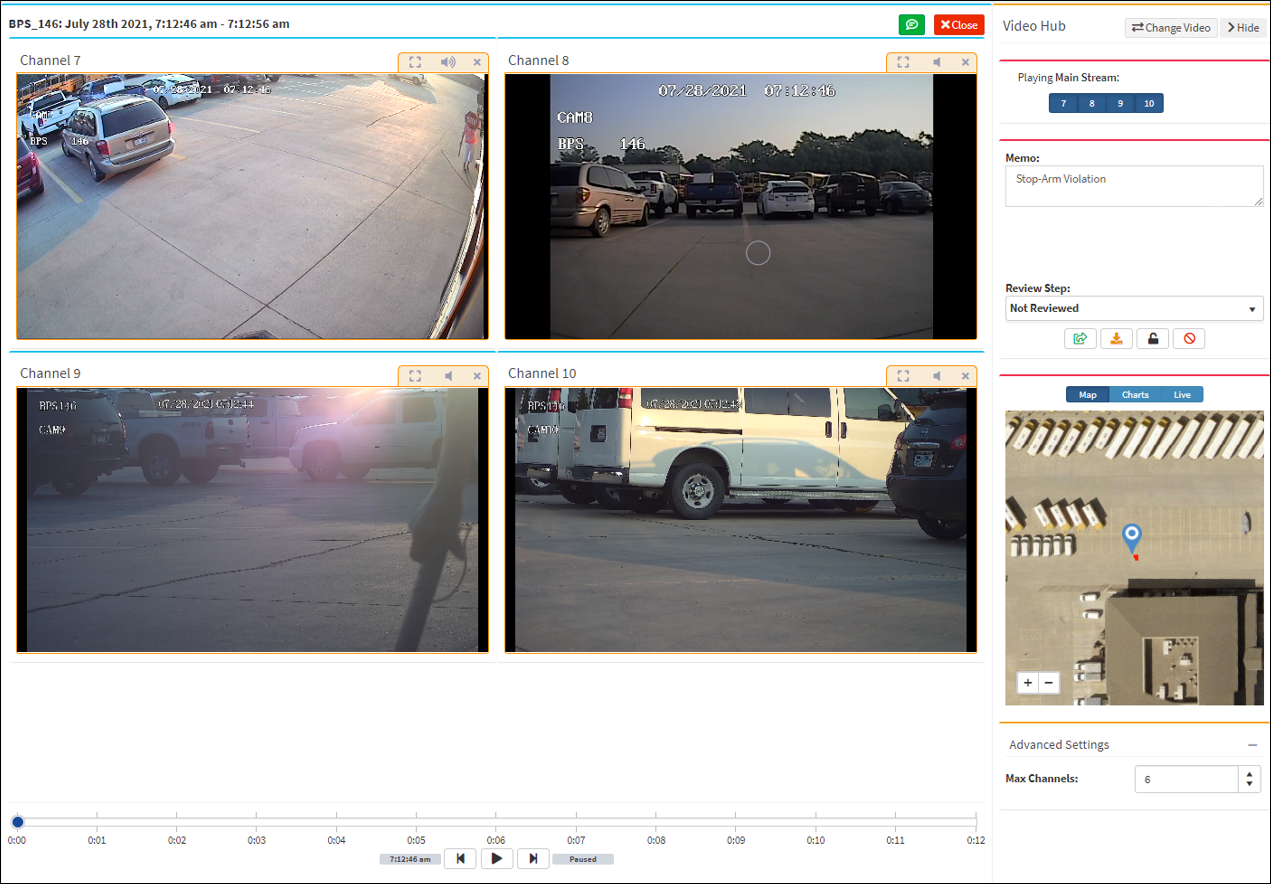Image resolution: width=1271 pixels, height=884 pixels.
Task: Increase Max Channels with up arrow
Action: pos(1249,773)
